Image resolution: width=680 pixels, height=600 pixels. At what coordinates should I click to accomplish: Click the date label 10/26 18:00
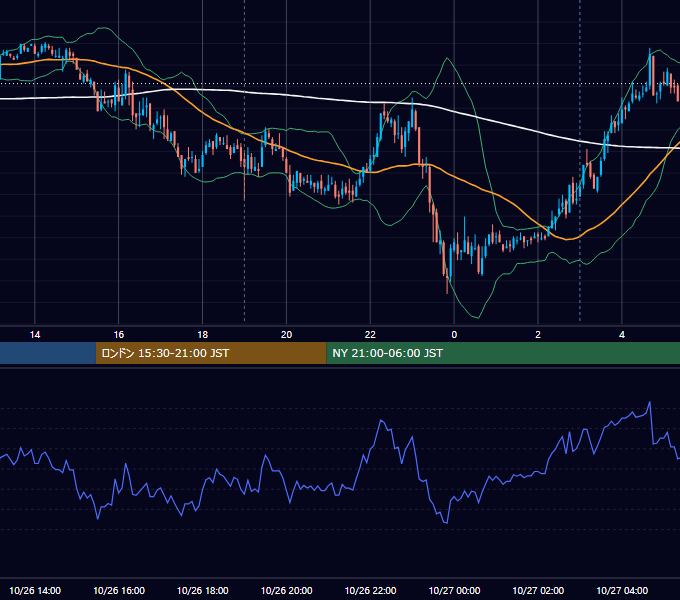[x=203, y=590]
